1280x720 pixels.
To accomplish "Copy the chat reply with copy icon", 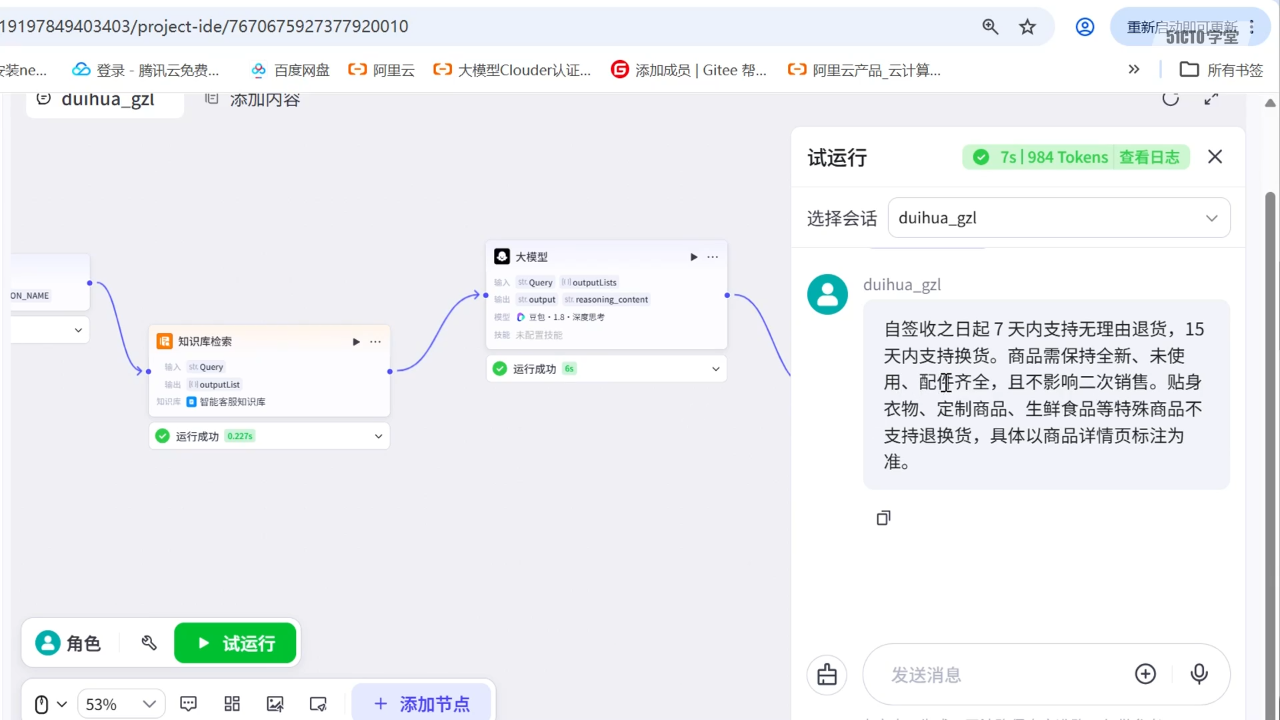I will coord(883,518).
